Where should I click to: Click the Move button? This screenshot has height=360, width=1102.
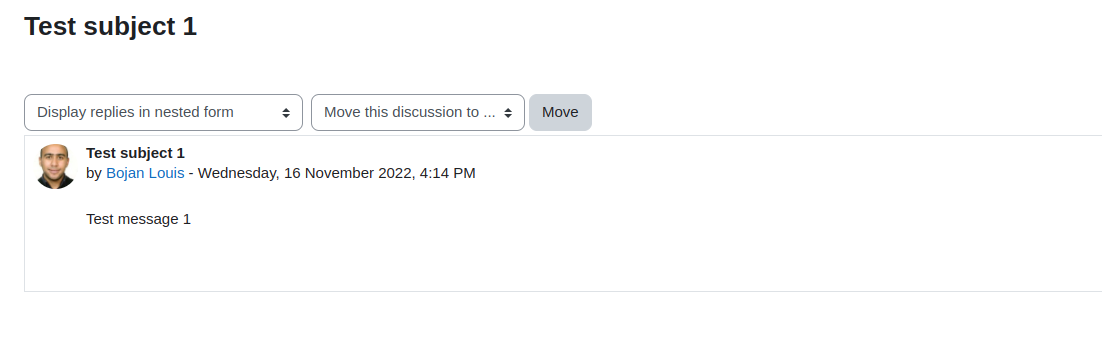pos(560,112)
